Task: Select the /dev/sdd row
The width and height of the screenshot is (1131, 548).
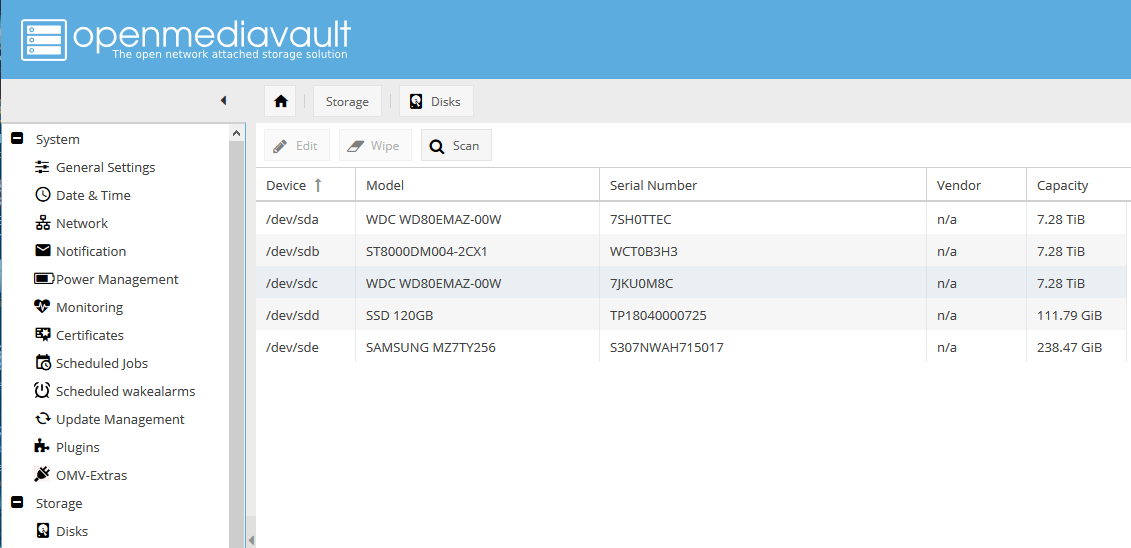Action: (x=692, y=315)
